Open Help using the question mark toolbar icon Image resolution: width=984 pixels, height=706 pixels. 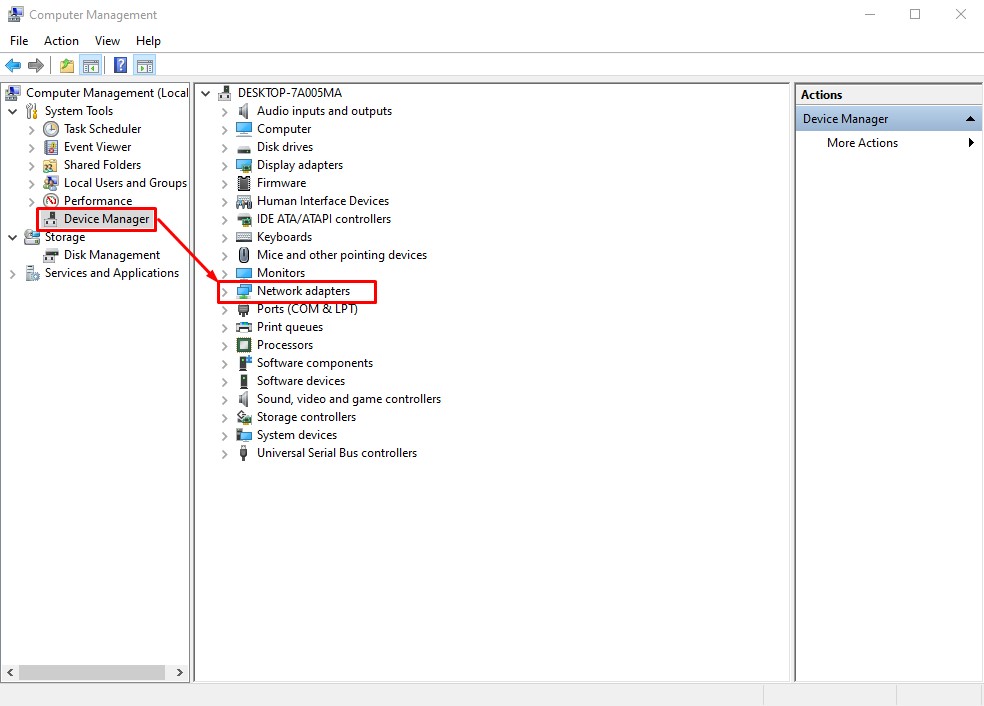[x=117, y=64]
